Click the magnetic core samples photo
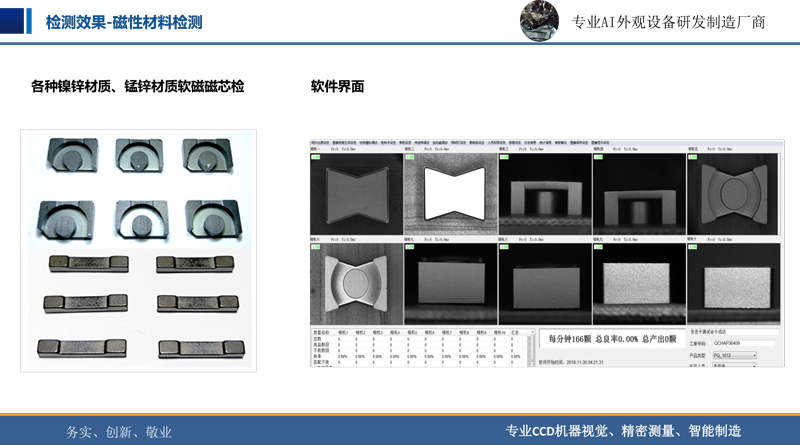Screen dimensions: 800x445 pyautogui.click(x=138, y=251)
